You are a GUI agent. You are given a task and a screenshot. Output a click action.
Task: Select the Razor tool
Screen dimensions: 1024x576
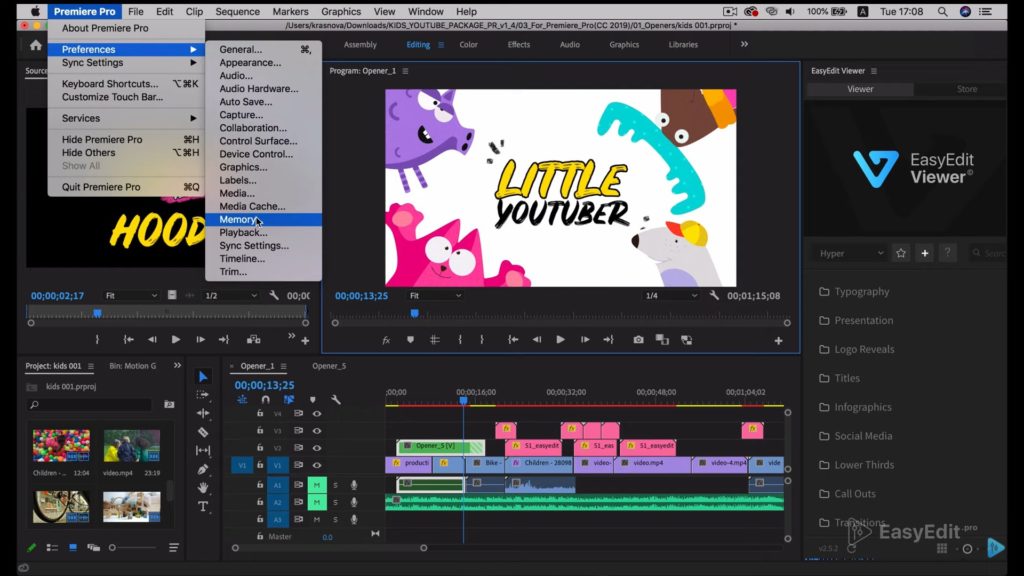pos(203,432)
